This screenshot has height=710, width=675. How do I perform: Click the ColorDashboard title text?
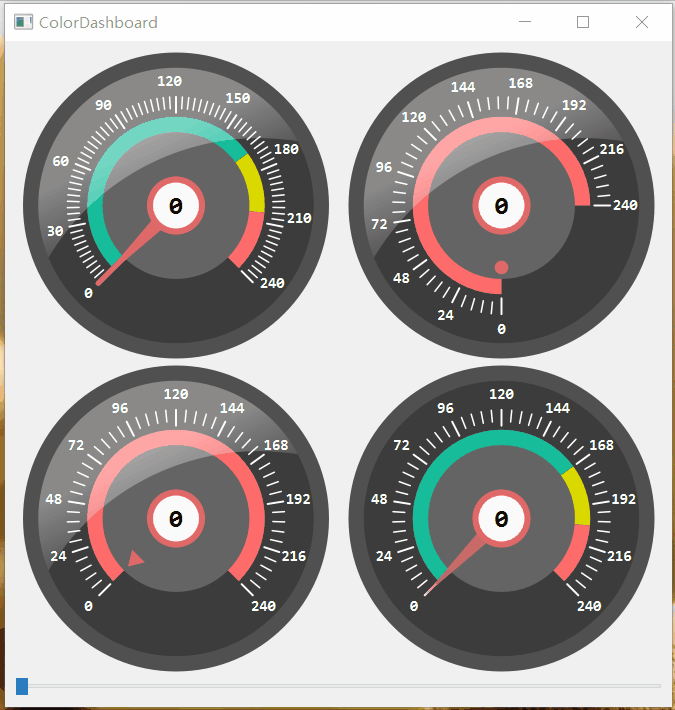coord(98,23)
